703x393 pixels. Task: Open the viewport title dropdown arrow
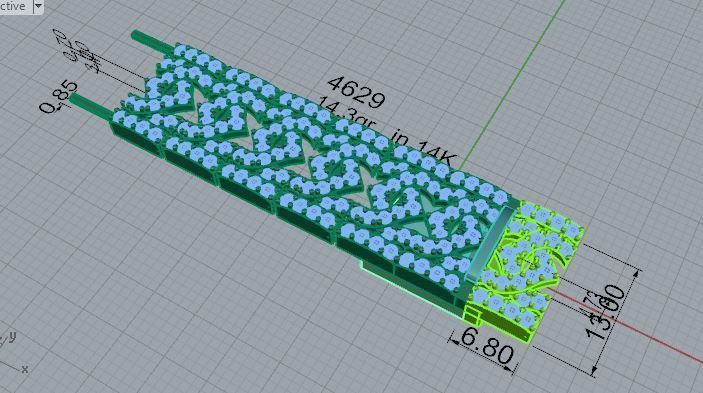pos(38,6)
